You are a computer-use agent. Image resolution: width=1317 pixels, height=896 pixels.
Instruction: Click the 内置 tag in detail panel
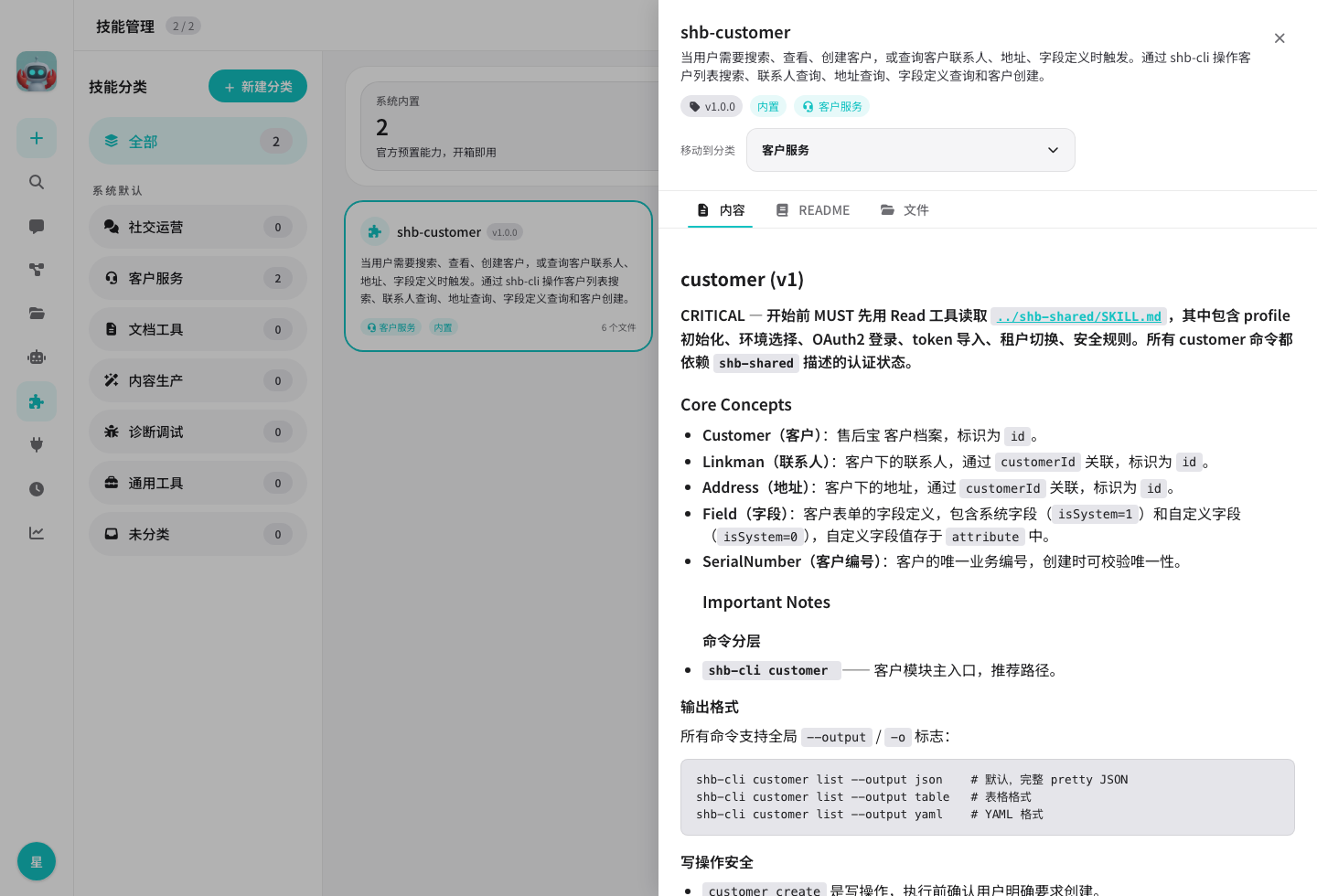coord(768,107)
